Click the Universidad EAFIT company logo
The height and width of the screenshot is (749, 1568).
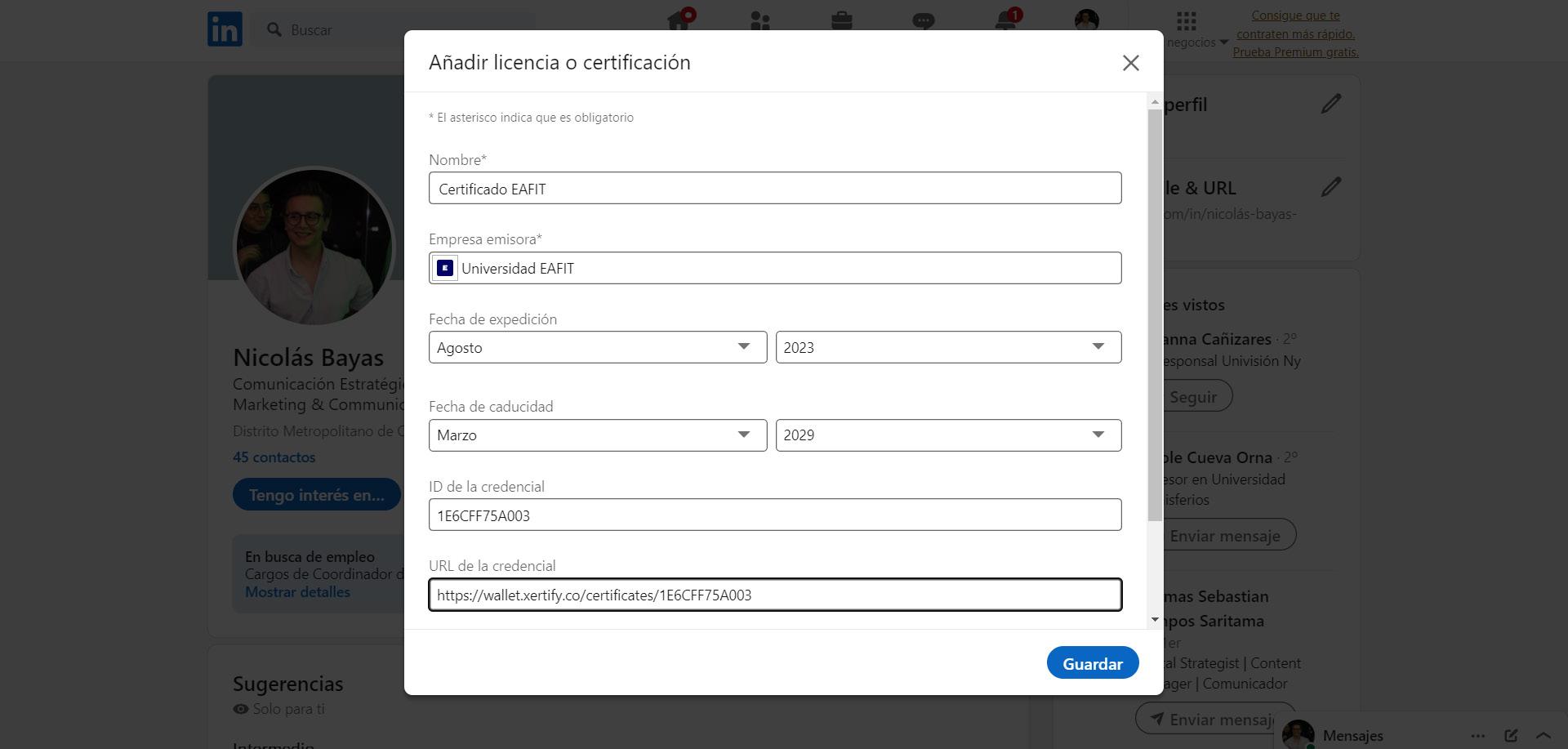(445, 268)
